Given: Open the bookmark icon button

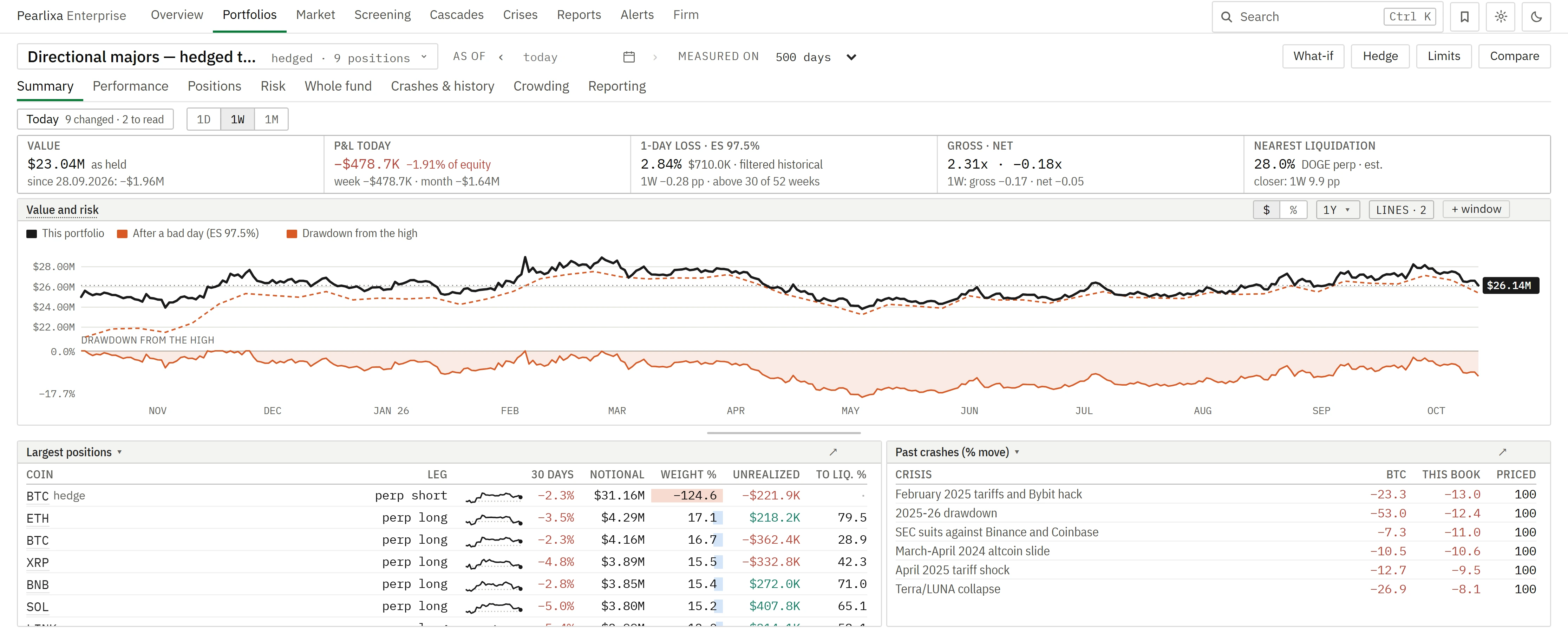Looking at the screenshot, I should 1464,17.
